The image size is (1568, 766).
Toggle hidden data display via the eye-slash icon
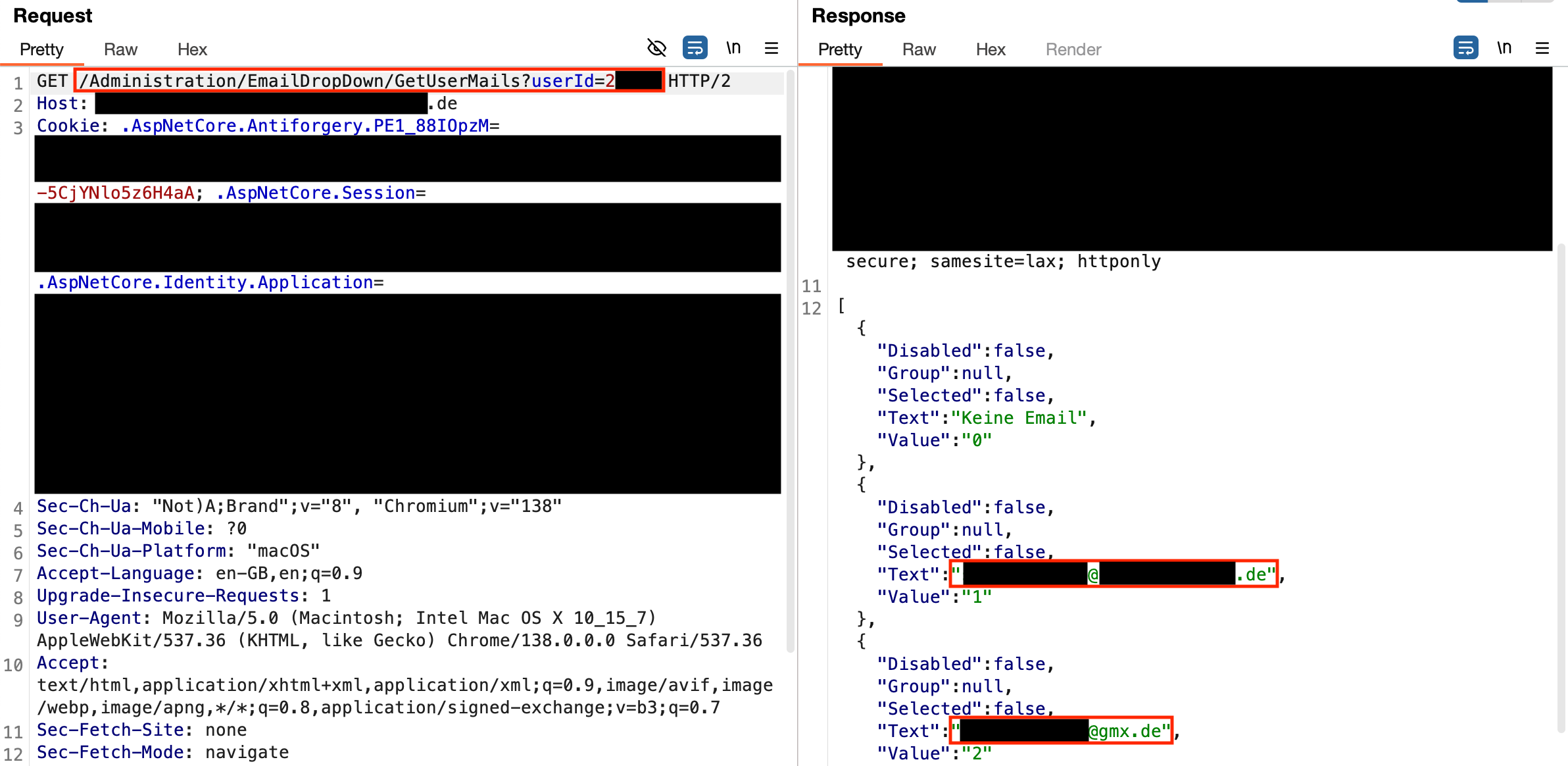(x=656, y=48)
